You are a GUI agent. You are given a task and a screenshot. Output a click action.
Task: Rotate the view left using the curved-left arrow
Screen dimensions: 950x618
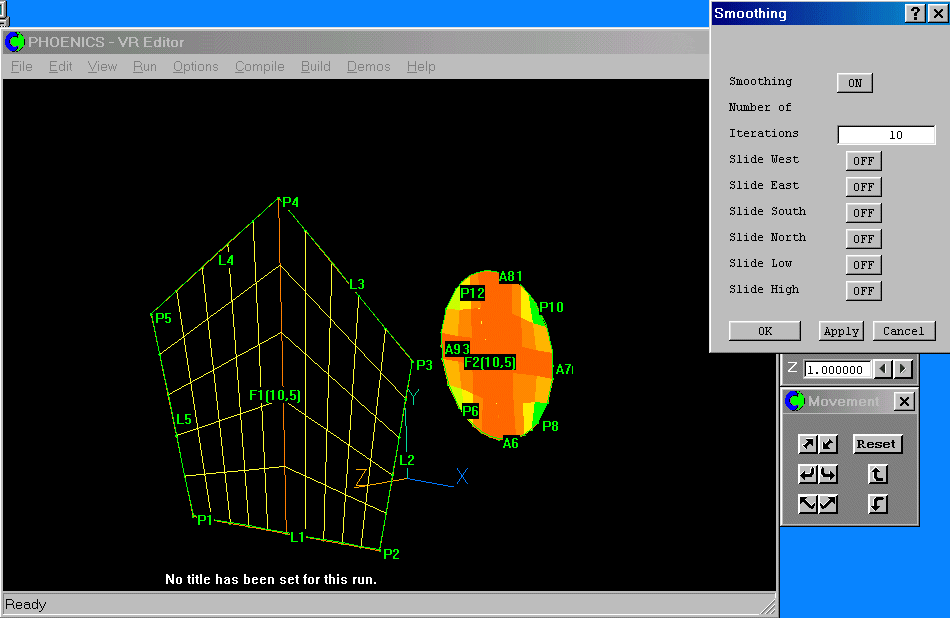pyautogui.click(x=810, y=473)
